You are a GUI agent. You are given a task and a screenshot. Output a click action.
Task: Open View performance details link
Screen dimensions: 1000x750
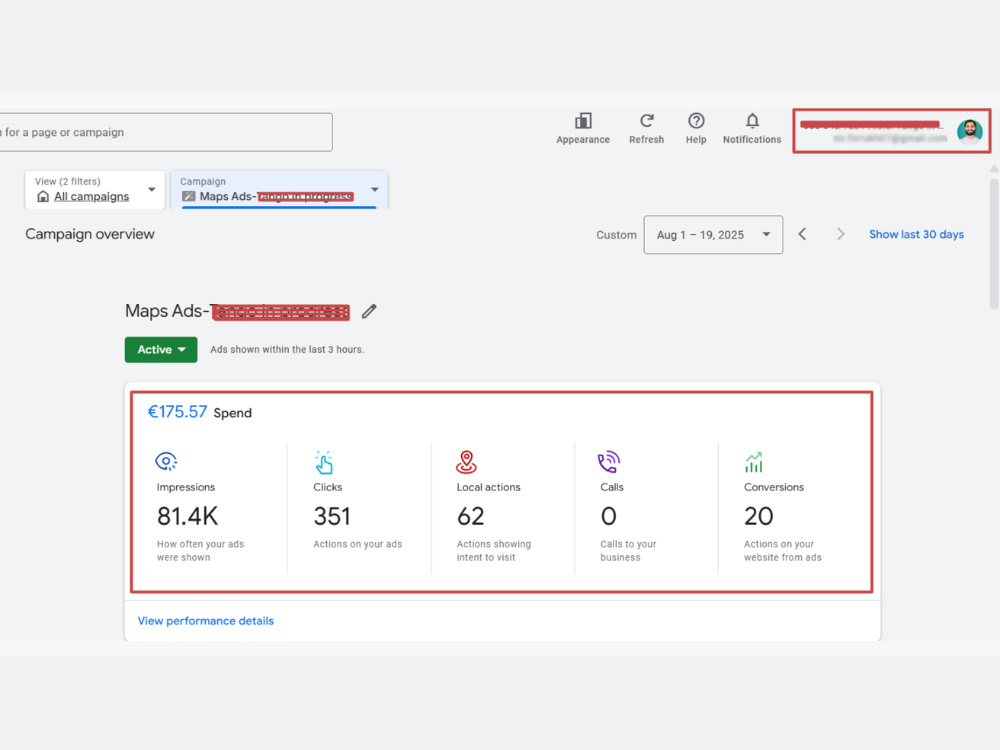[205, 621]
